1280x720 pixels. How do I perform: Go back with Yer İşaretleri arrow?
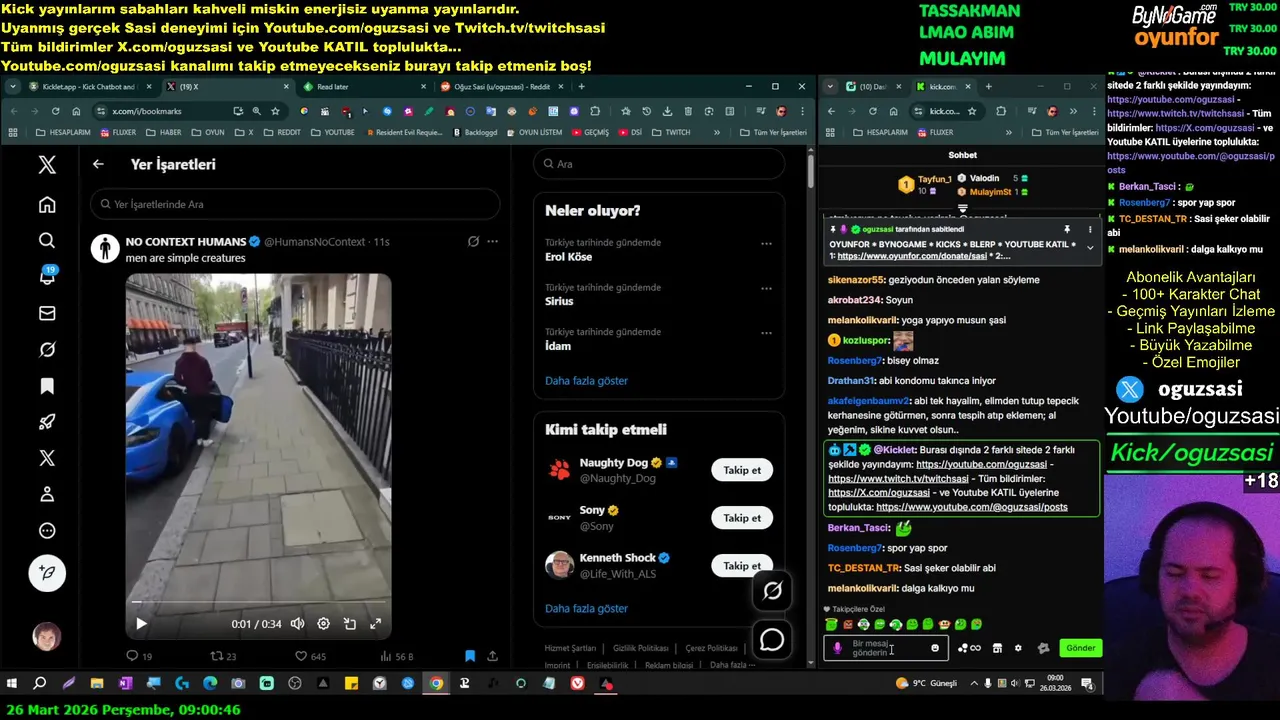click(x=98, y=164)
